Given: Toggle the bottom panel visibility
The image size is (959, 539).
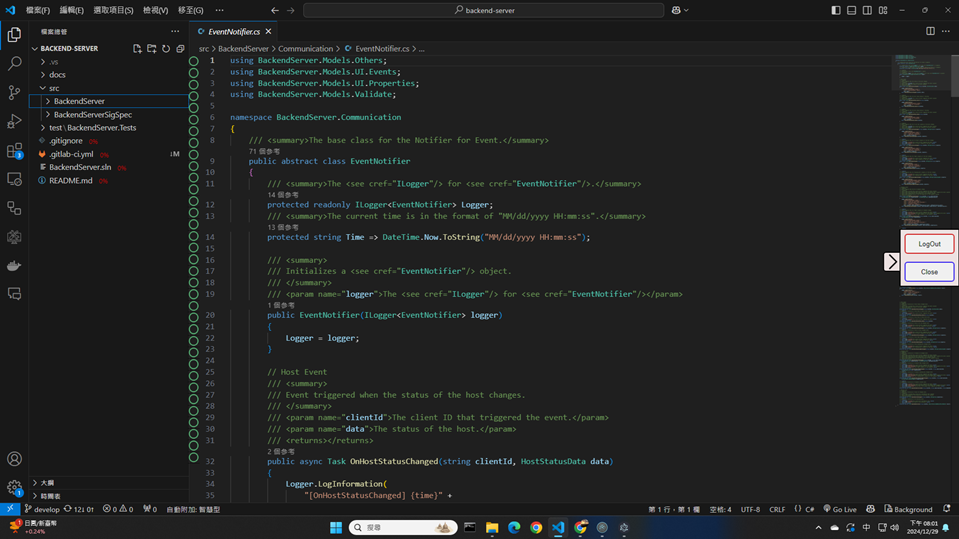Looking at the screenshot, I should coord(852,10).
